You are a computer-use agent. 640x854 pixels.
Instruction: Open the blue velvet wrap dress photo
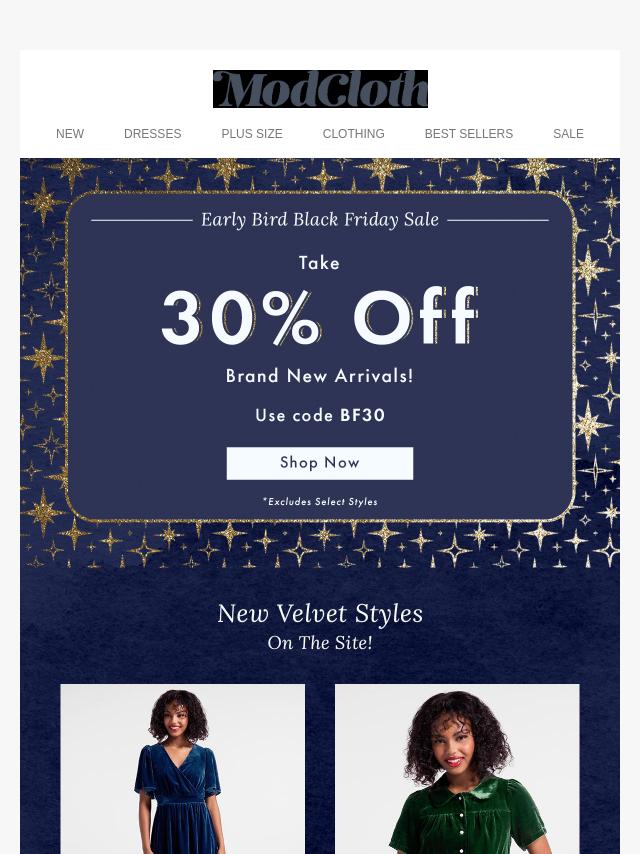[182, 768]
